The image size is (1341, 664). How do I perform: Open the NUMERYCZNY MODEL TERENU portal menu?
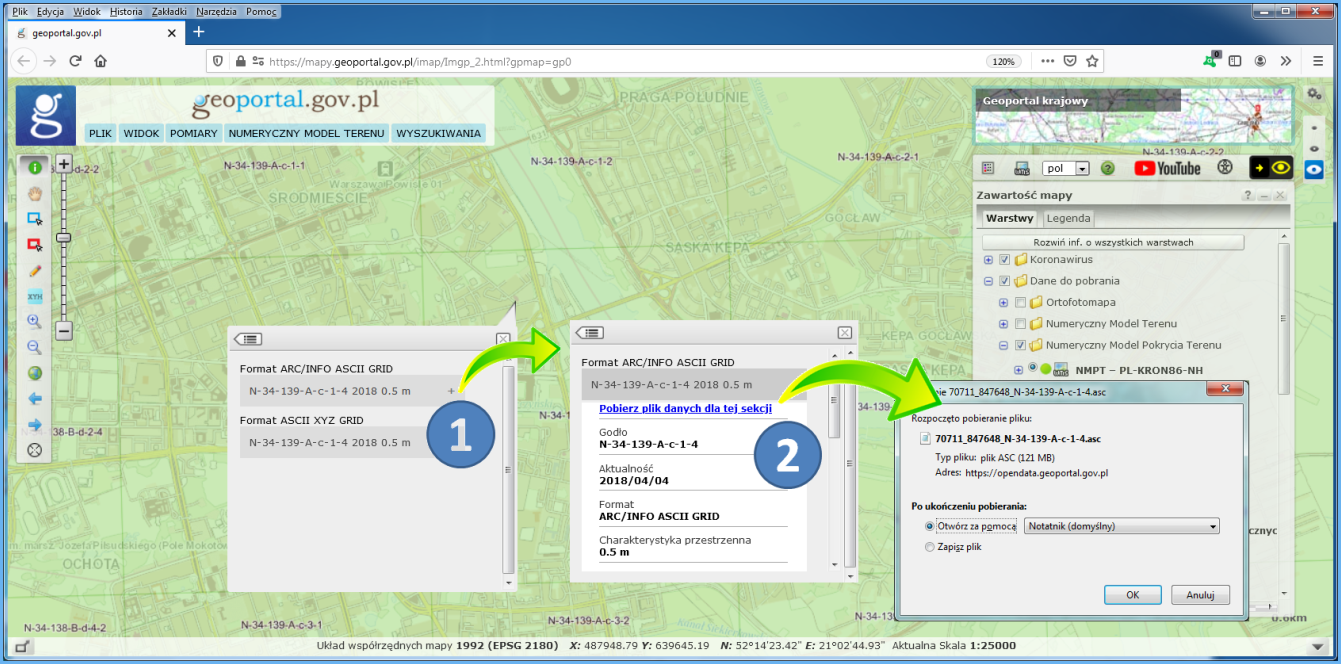[306, 133]
